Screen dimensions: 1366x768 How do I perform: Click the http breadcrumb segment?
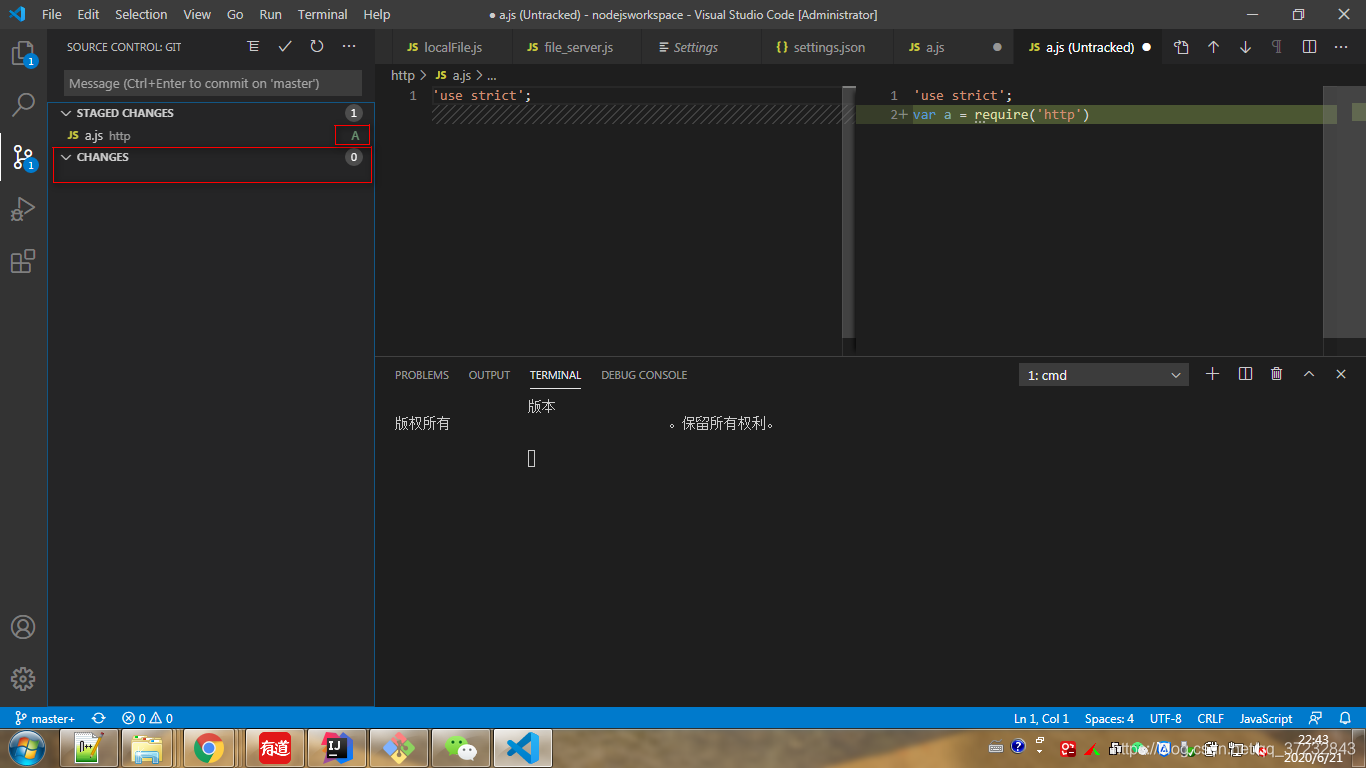402,75
